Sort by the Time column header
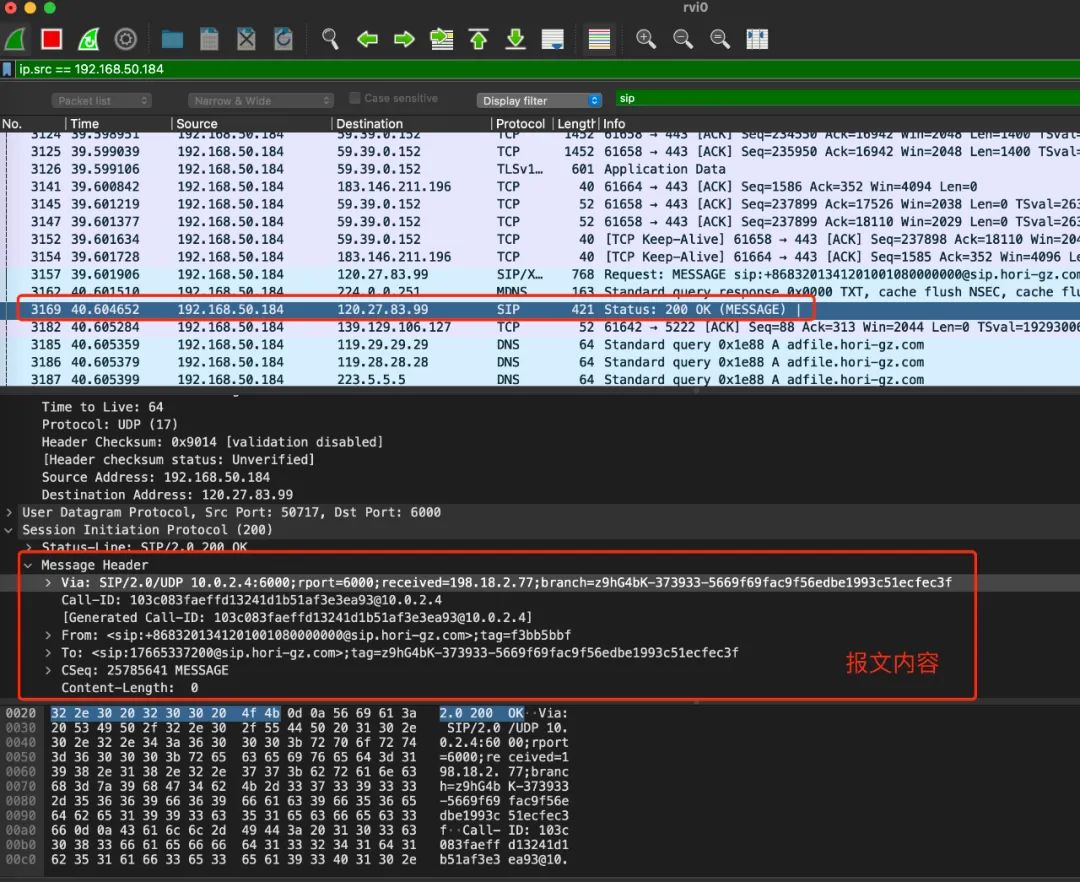1080x882 pixels. [118, 124]
